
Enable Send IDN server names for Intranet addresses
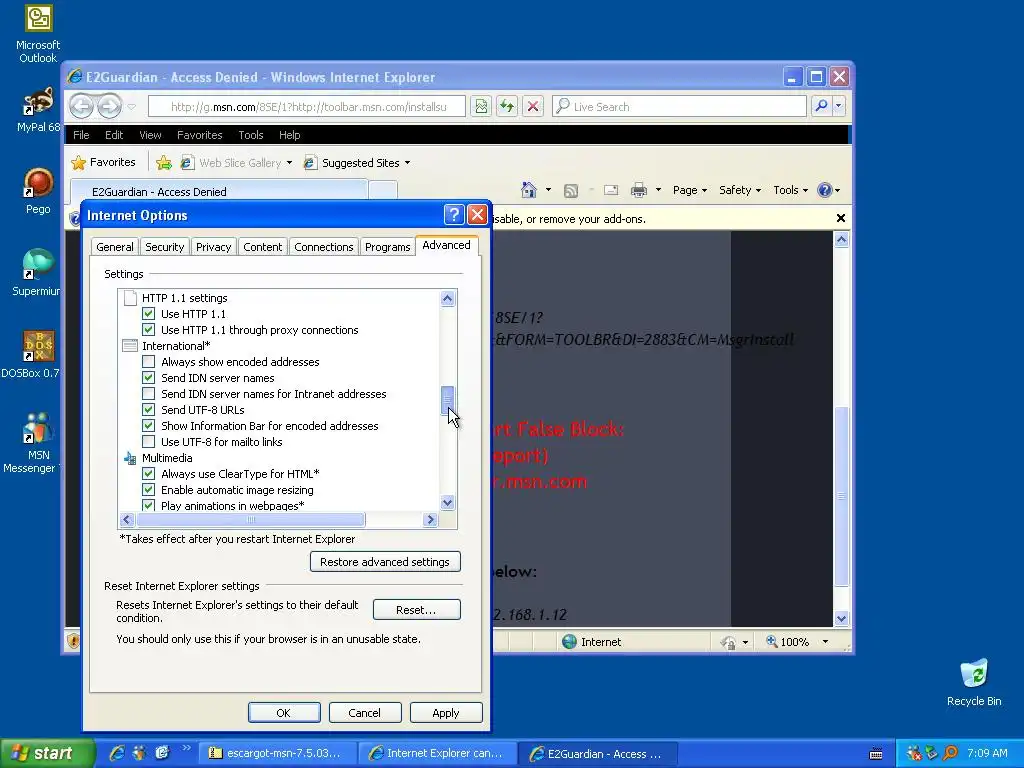tap(148, 394)
